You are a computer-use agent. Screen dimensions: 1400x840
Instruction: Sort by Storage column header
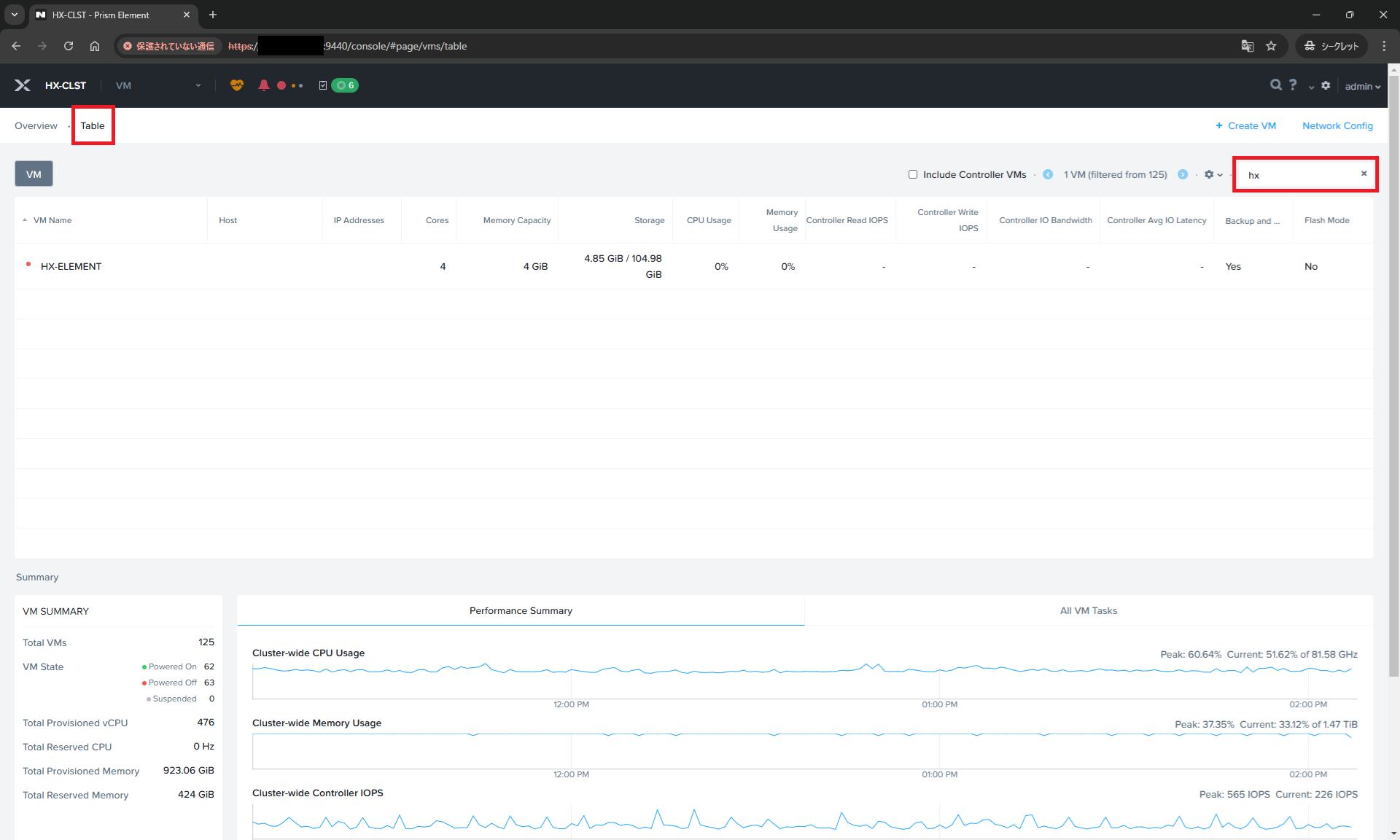[x=649, y=220]
